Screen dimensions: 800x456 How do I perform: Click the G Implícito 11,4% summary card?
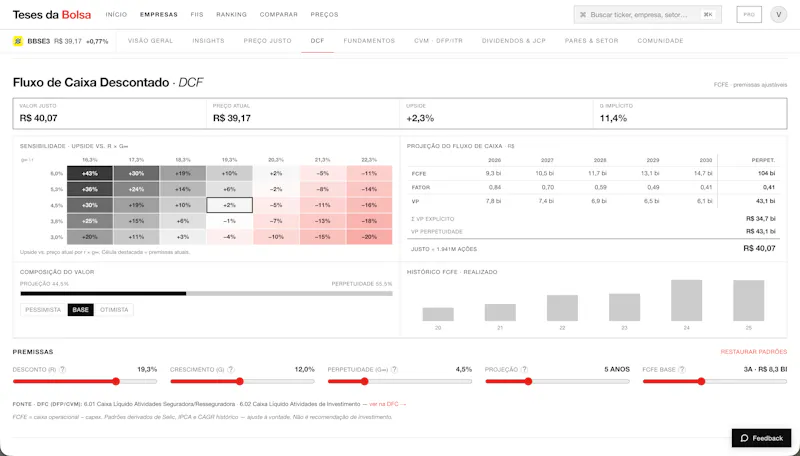(690, 113)
